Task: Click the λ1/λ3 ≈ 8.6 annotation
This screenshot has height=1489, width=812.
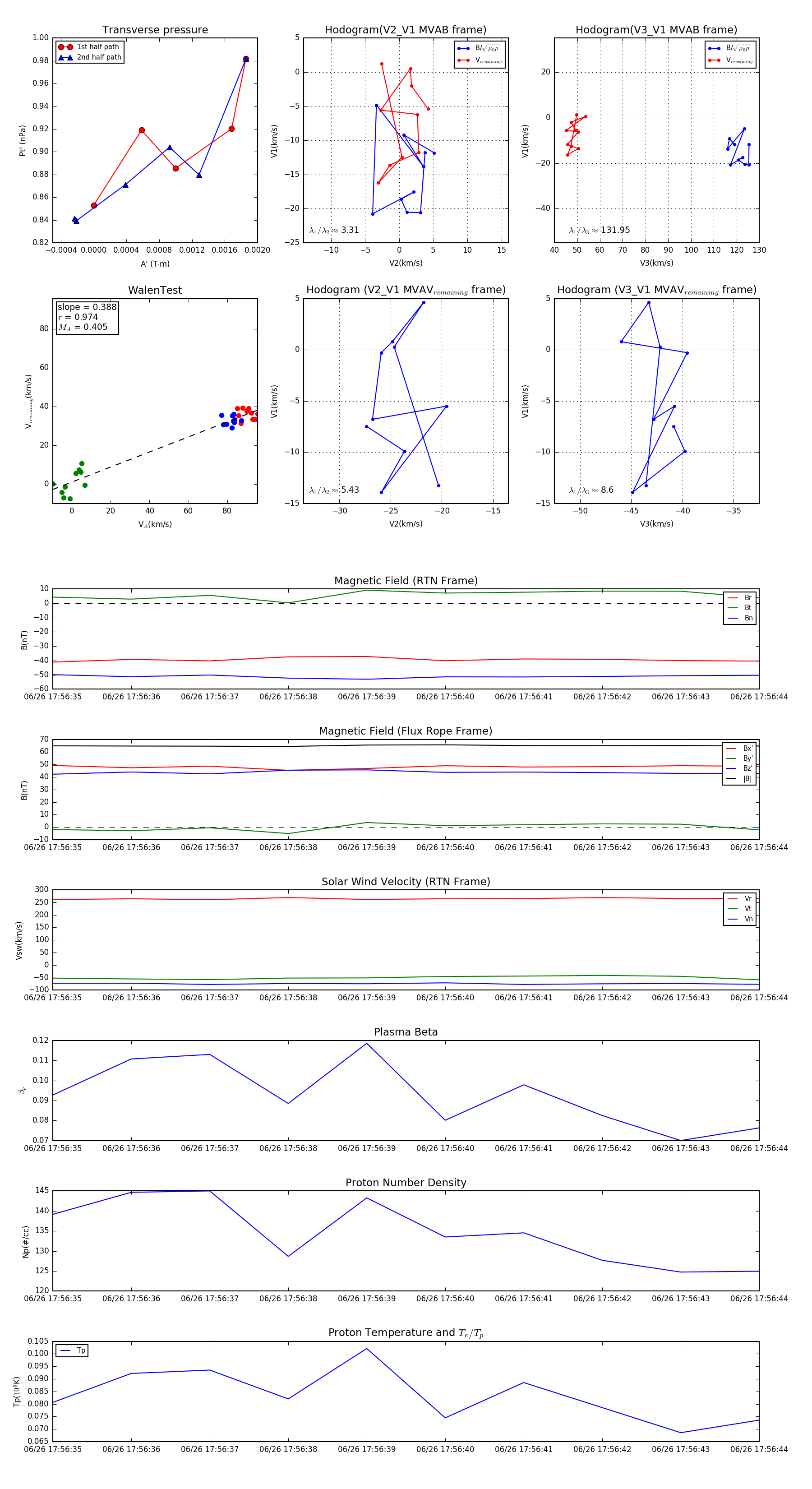Action: pyautogui.click(x=591, y=490)
